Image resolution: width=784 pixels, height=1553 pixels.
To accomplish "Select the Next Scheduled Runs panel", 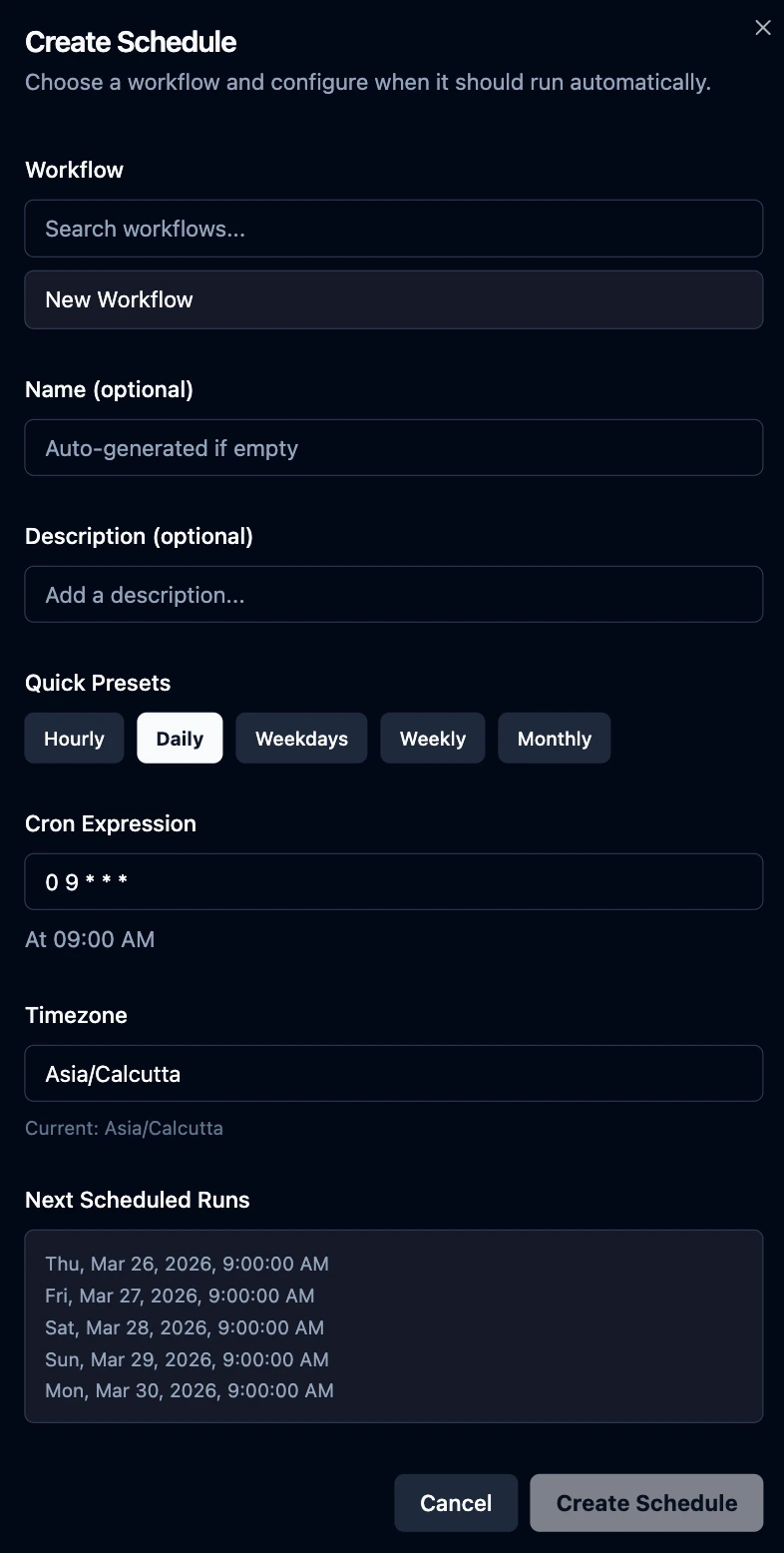I will pos(393,1326).
